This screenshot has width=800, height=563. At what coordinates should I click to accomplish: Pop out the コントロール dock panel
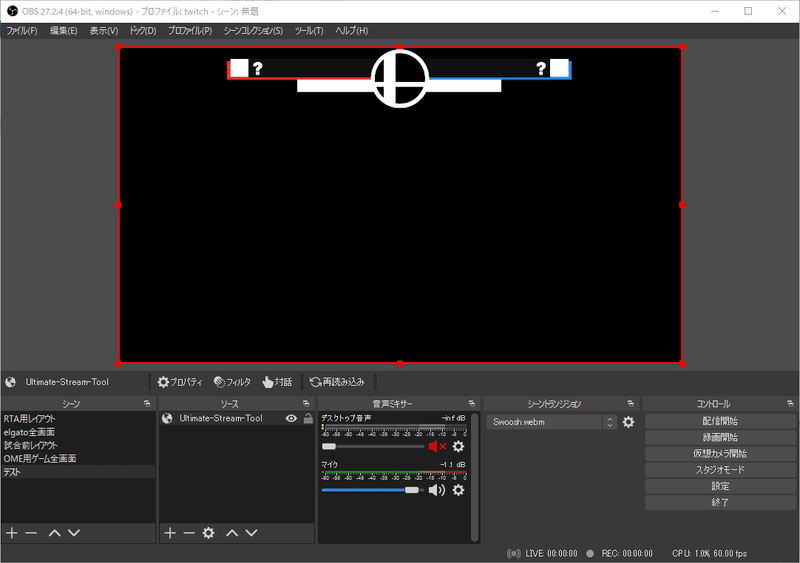(x=790, y=404)
